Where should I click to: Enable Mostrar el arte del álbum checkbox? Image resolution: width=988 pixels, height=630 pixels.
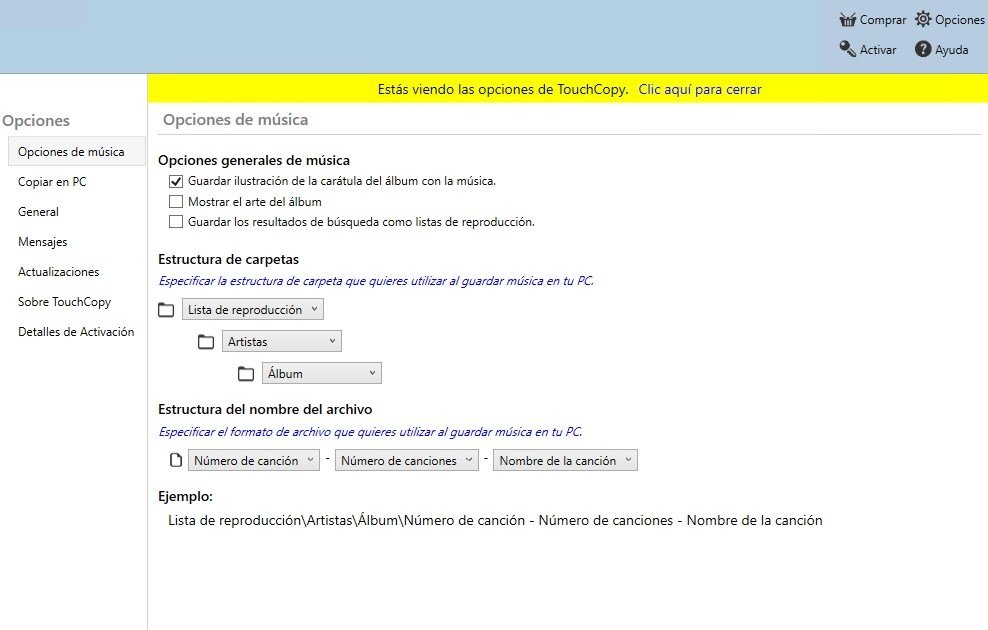pos(176,202)
